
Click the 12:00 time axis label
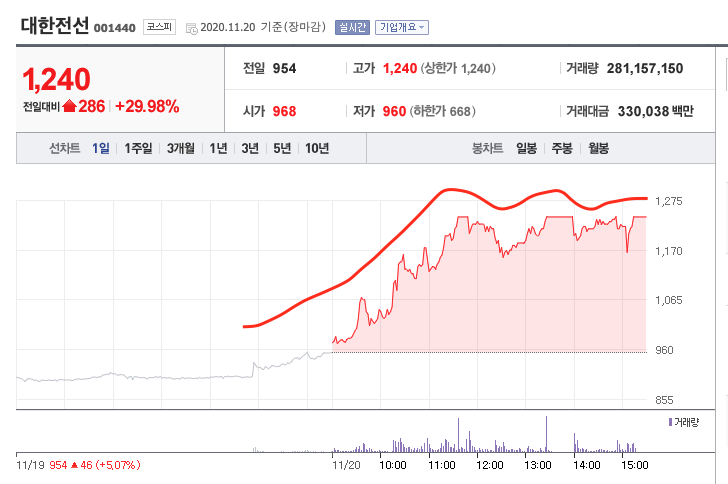[x=489, y=465]
